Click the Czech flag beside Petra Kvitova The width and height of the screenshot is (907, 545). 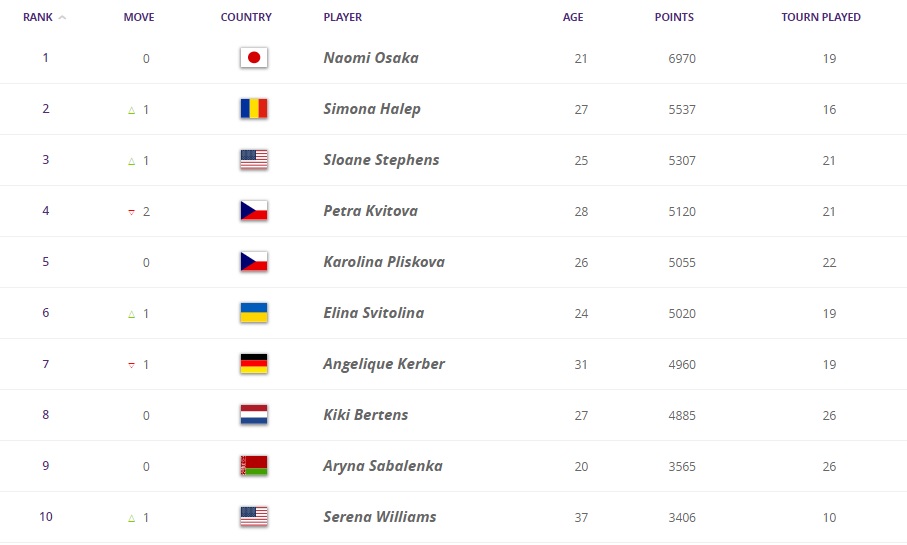(254, 211)
